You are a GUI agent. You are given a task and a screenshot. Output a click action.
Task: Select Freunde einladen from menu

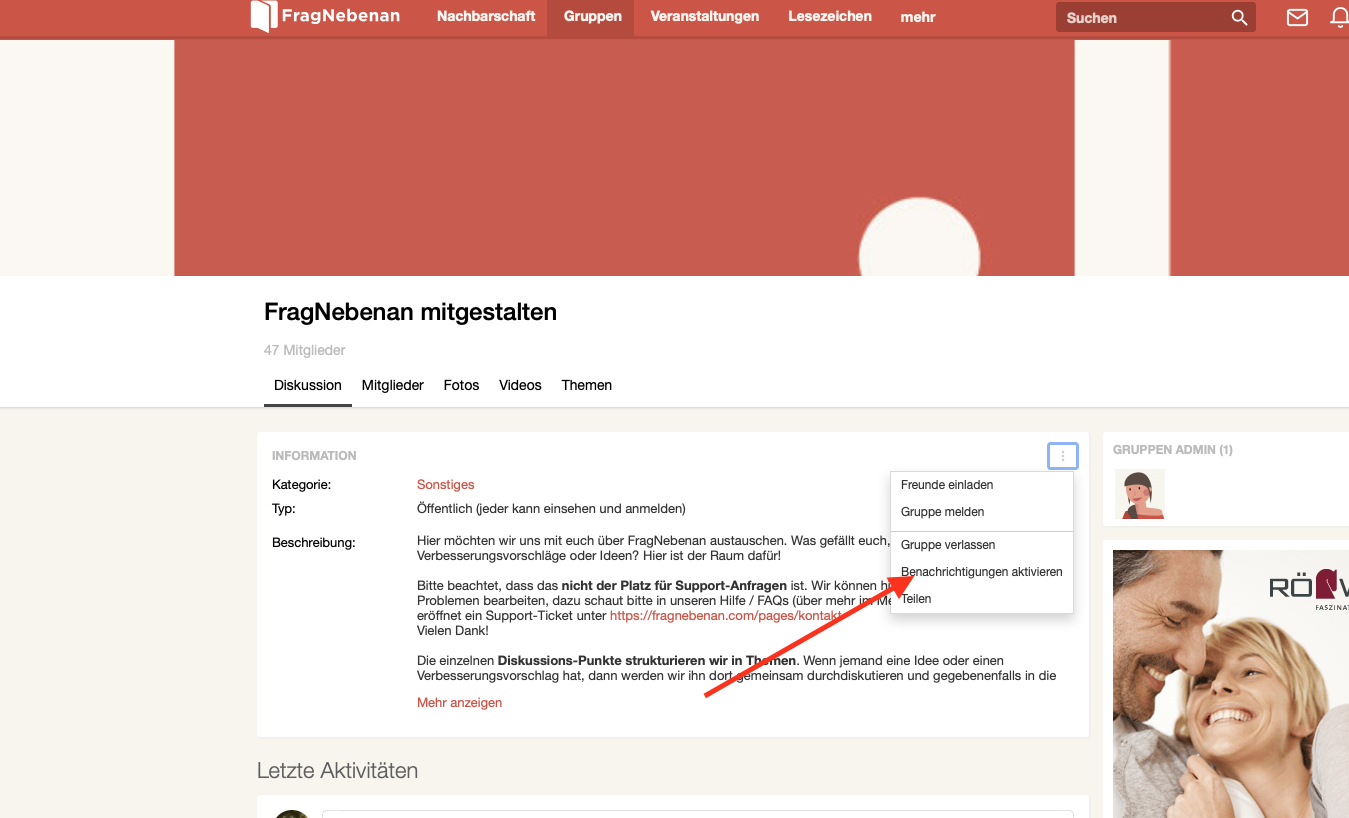[x=946, y=485]
